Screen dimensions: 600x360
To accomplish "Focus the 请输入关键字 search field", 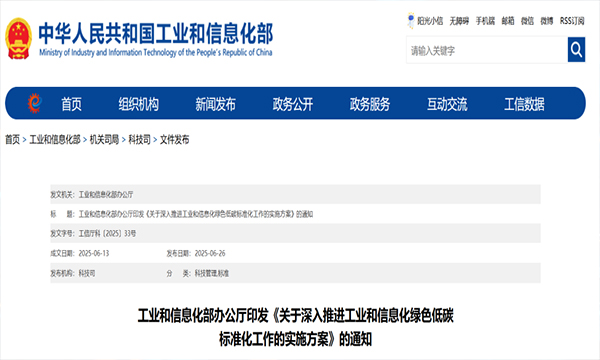I will point(487,50).
